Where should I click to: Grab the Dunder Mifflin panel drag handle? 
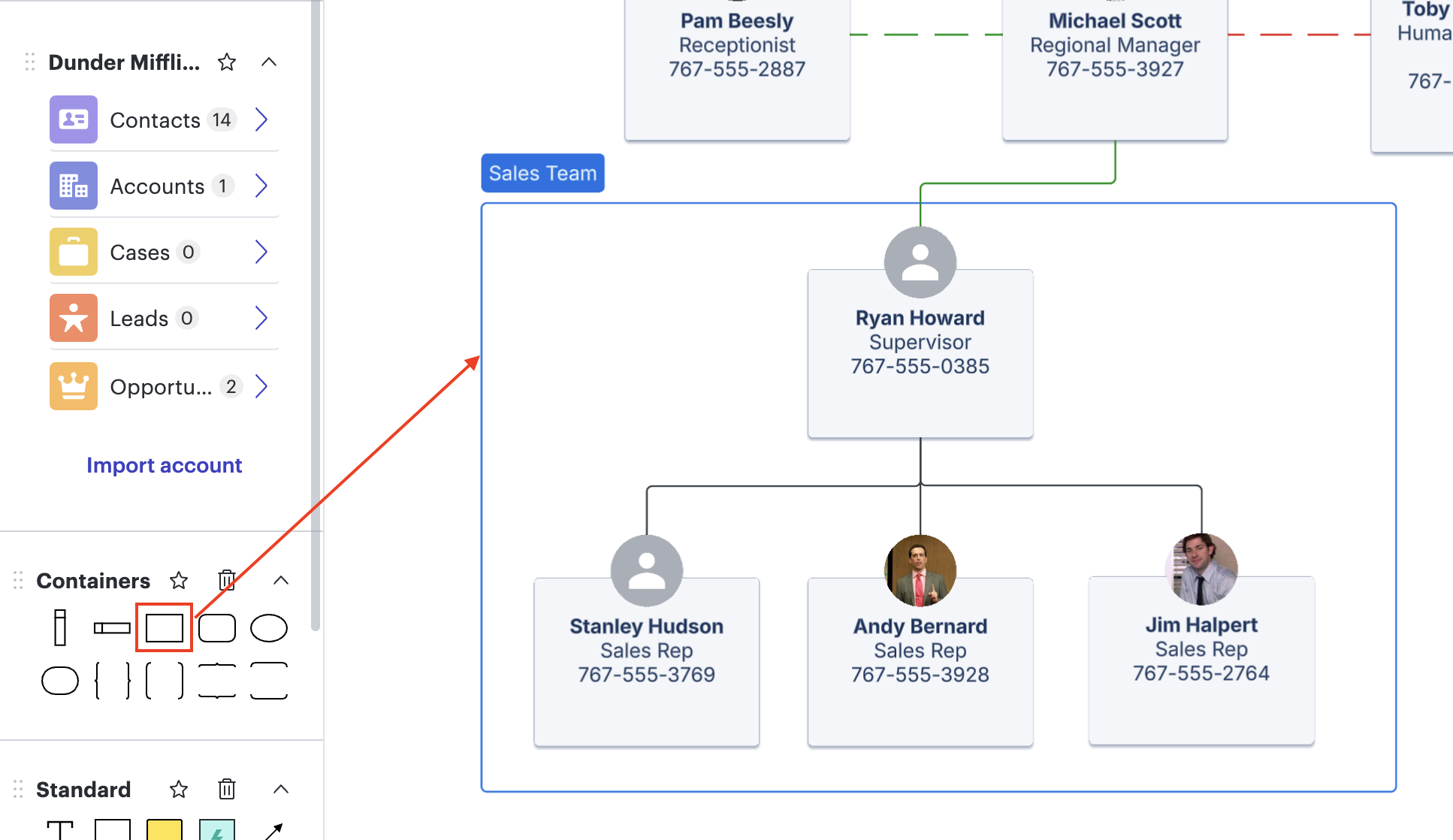[x=30, y=62]
